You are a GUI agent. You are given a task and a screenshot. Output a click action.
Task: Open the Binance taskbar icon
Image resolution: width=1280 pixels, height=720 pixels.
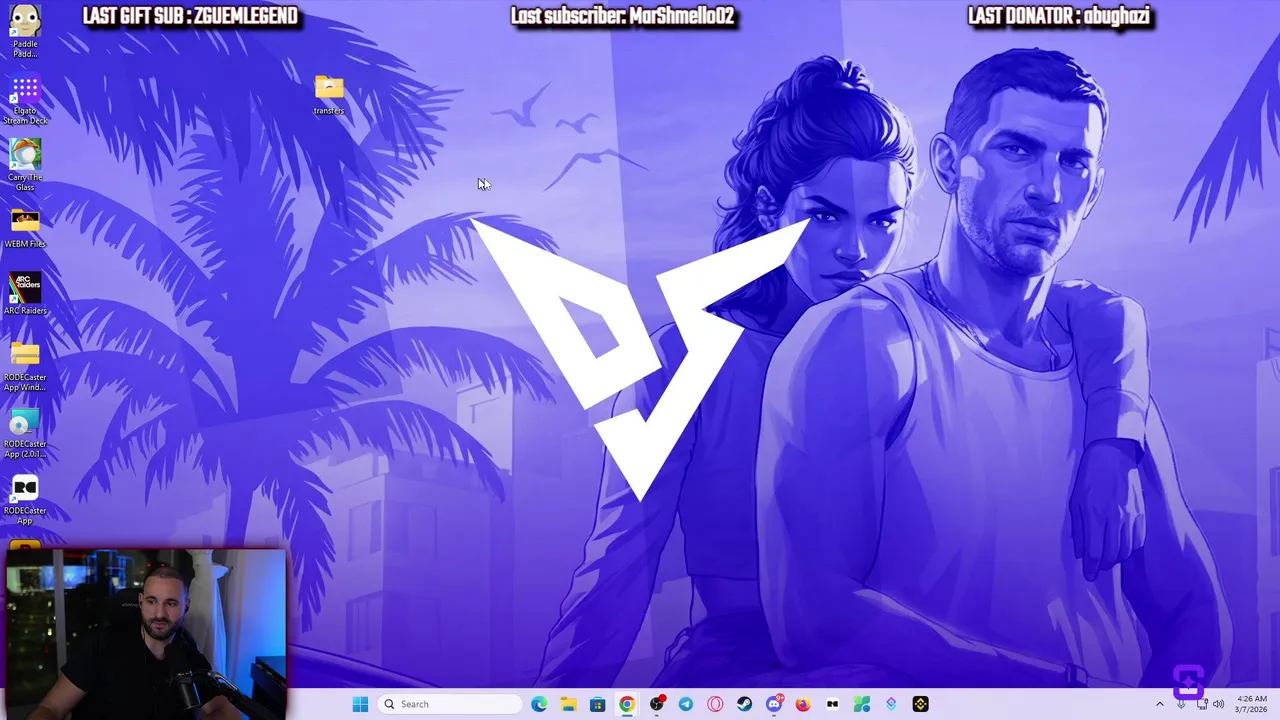tap(920, 704)
